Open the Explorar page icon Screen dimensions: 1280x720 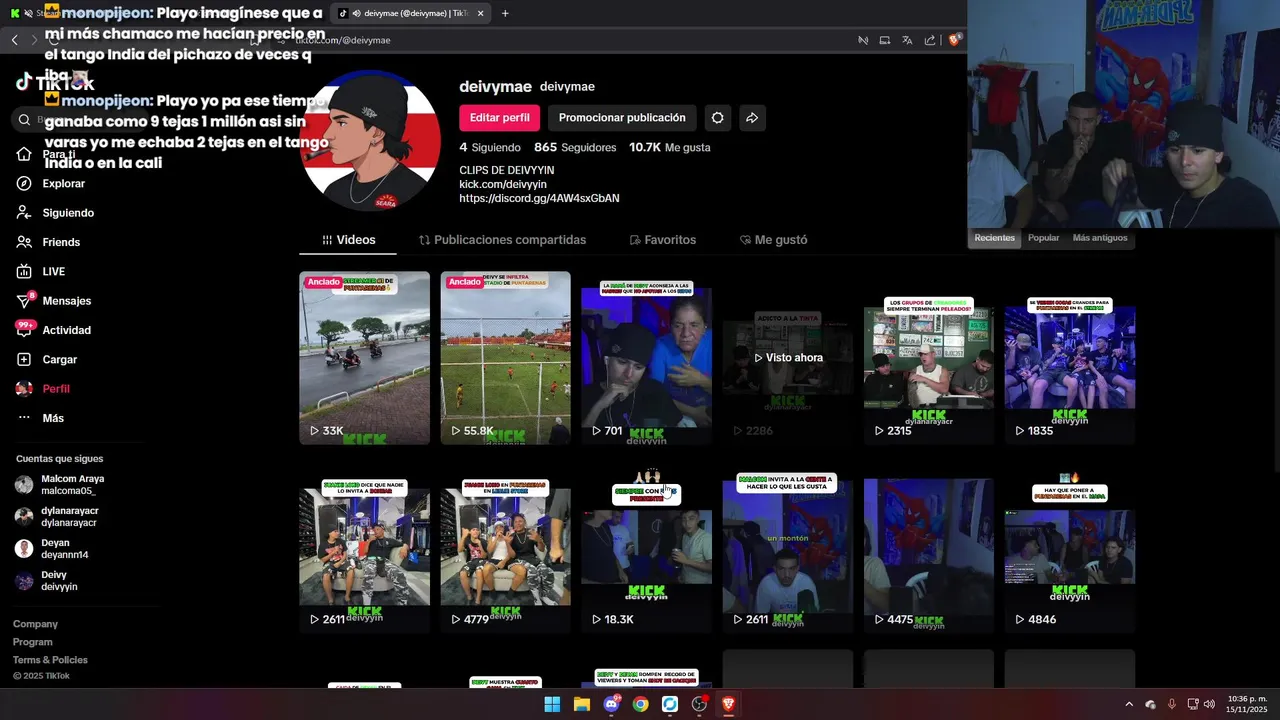pos(24,184)
